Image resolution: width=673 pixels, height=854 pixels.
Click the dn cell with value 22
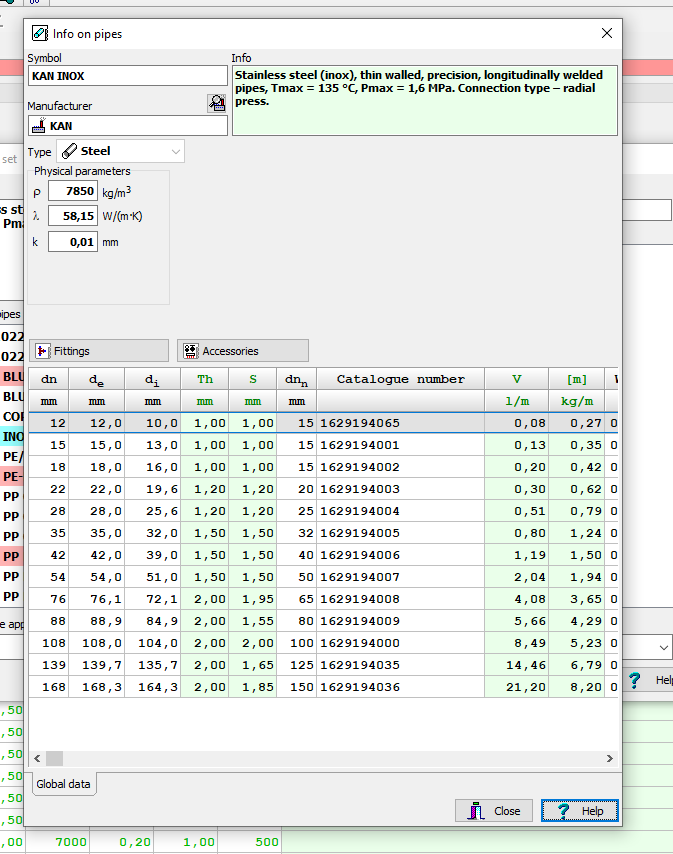[x=49, y=489]
